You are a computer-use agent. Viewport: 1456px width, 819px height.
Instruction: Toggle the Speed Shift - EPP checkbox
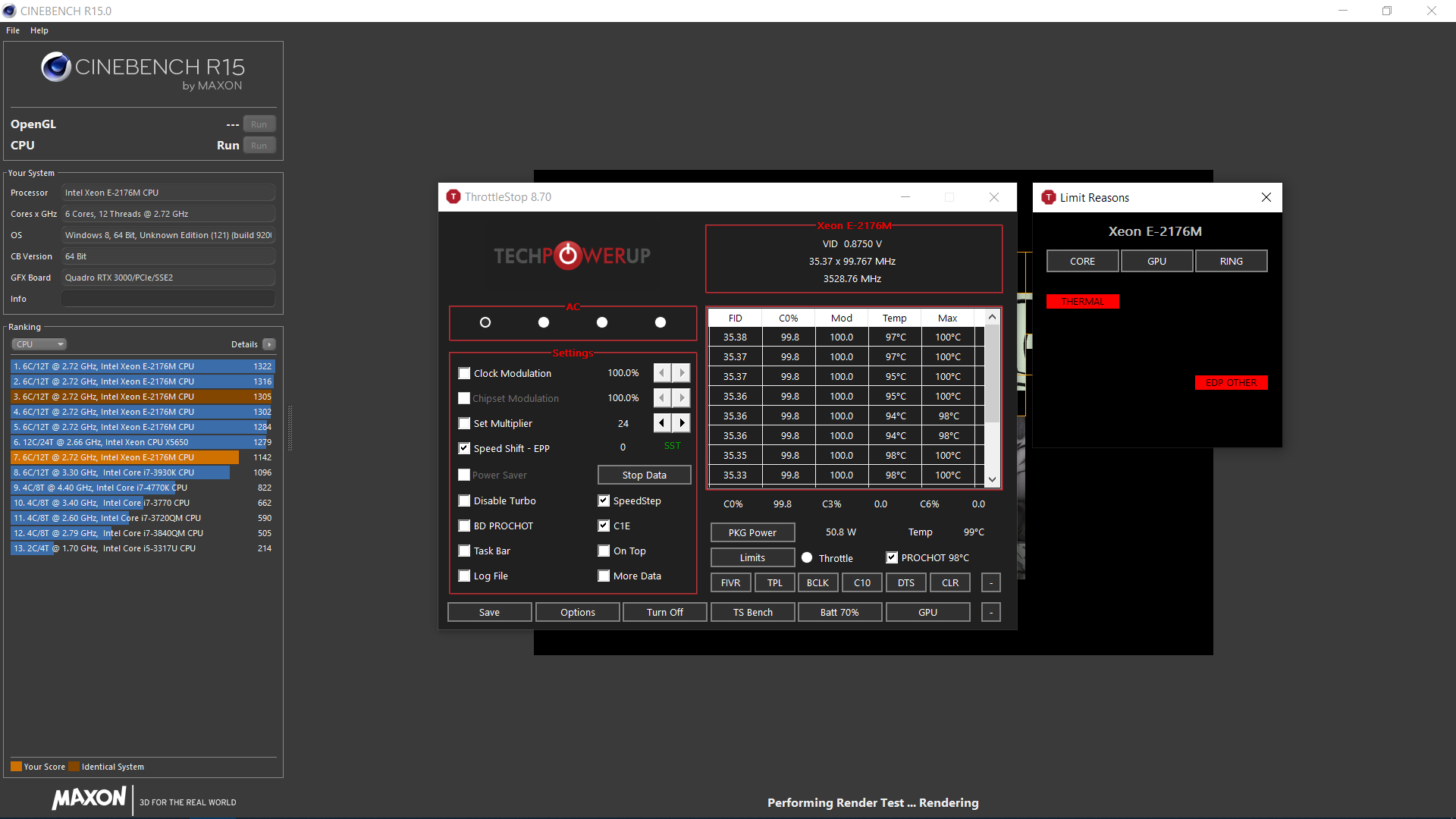[464, 448]
